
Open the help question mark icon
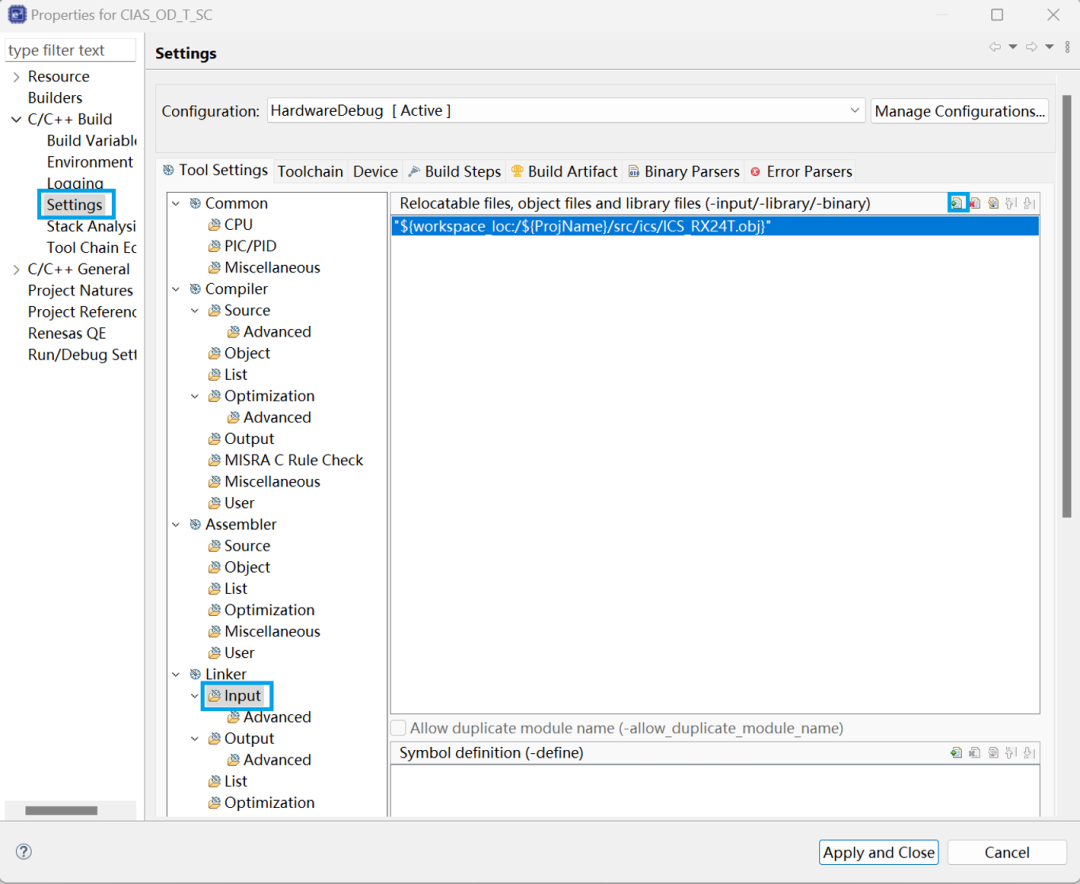click(x=23, y=852)
